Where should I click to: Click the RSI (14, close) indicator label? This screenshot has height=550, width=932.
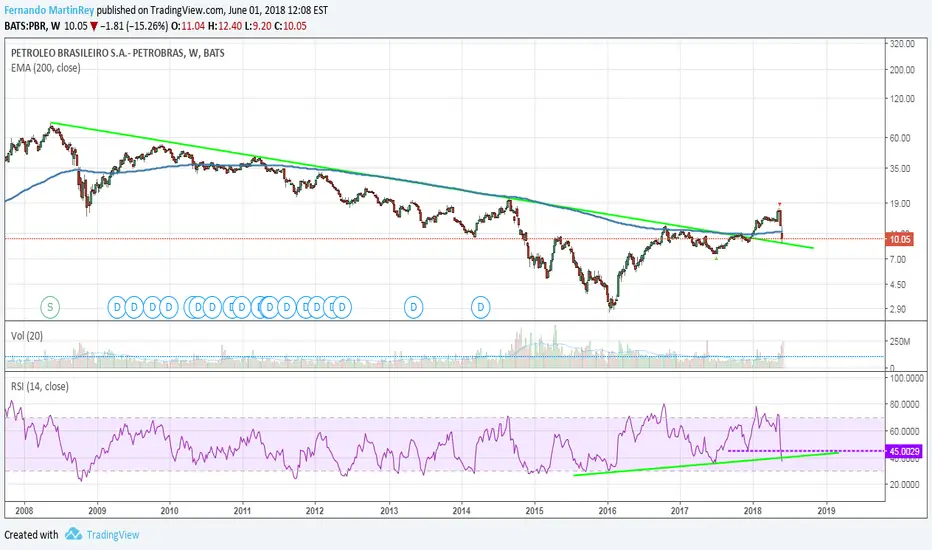[x=40, y=386]
